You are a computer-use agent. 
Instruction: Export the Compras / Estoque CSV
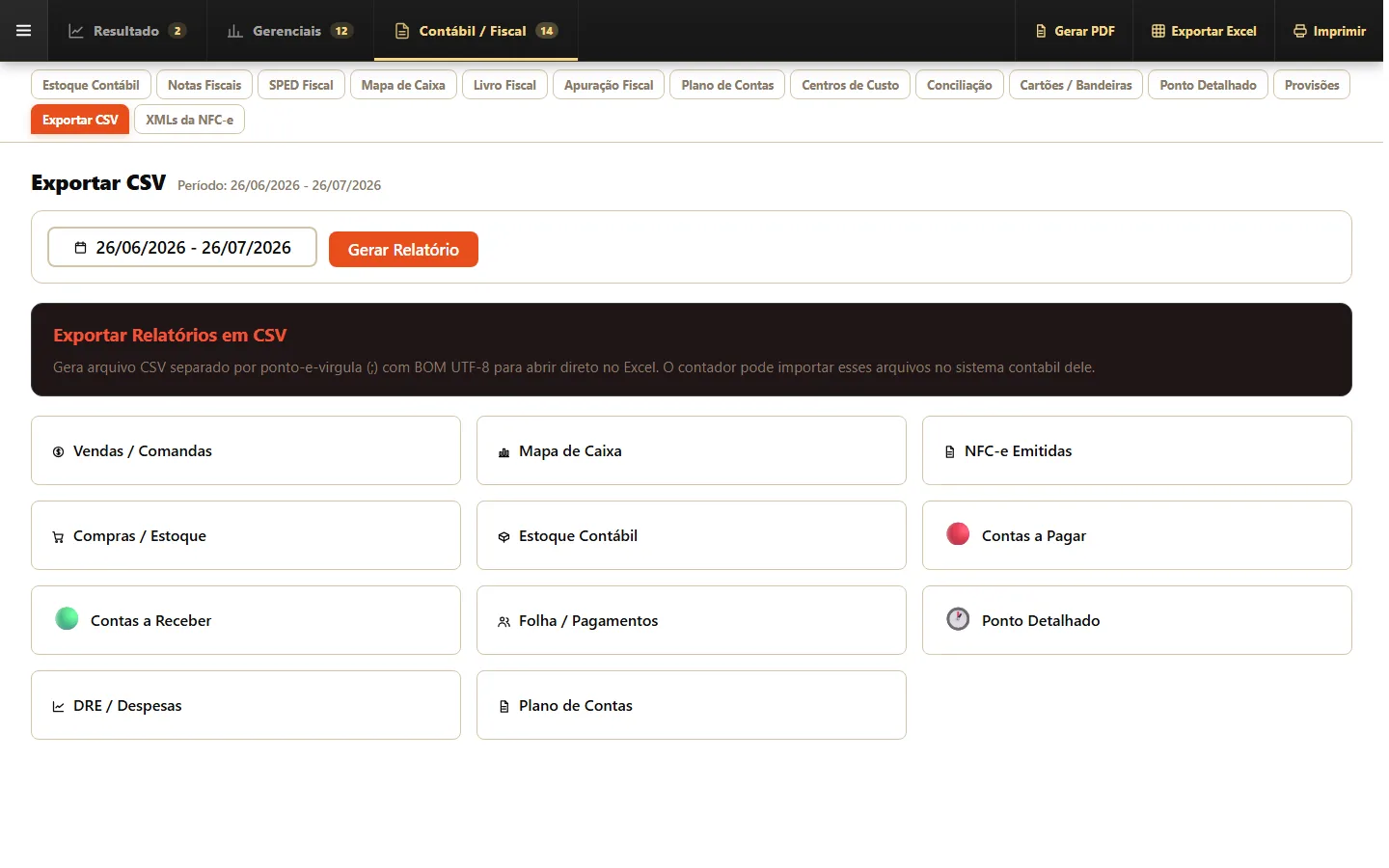[246, 535]
